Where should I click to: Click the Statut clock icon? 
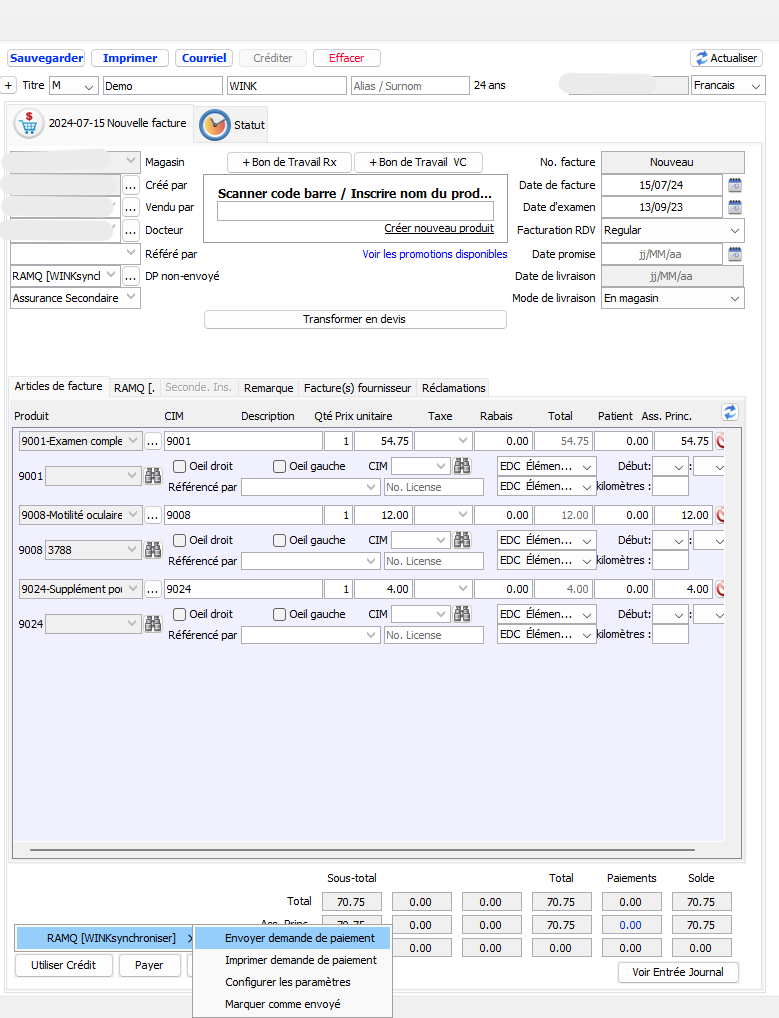pos(214,125)
